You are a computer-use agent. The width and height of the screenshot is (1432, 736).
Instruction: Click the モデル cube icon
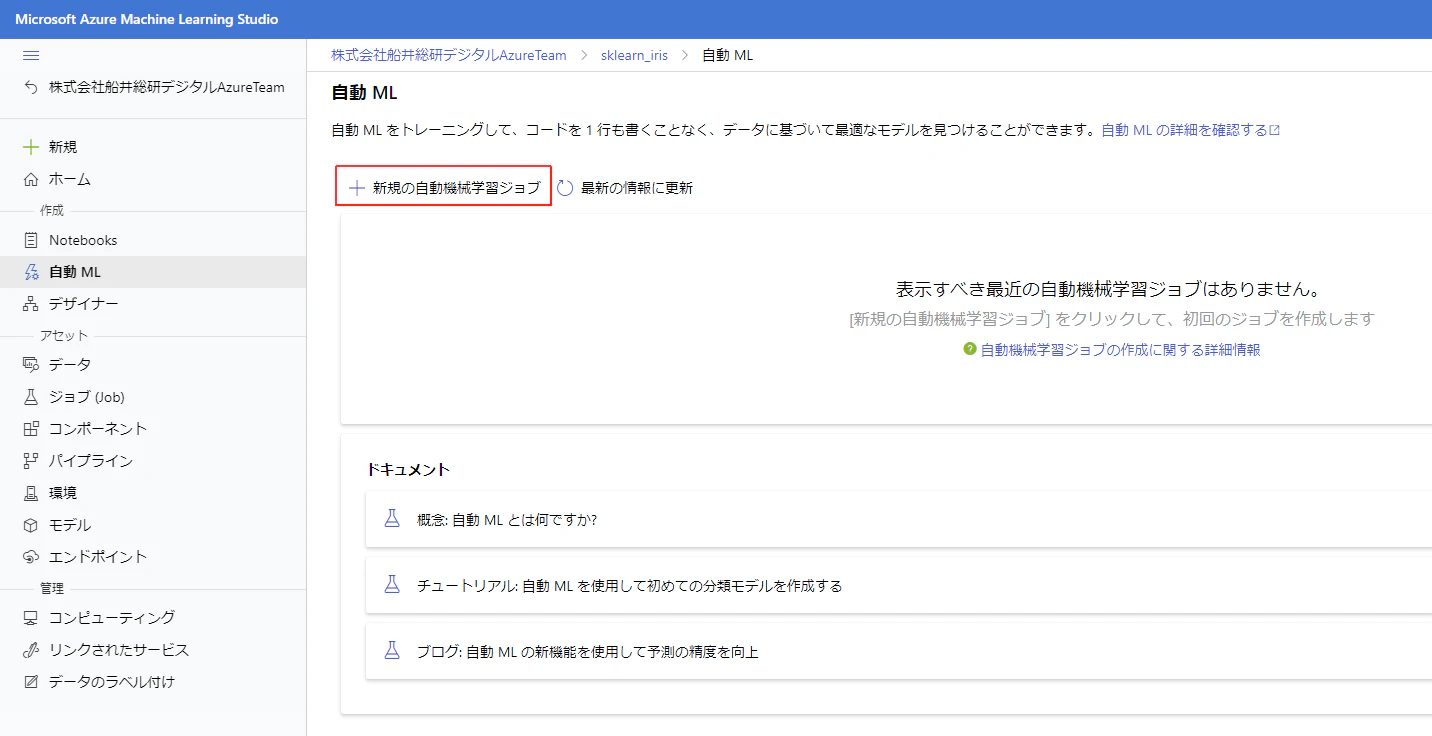click(x=31, y=525)
